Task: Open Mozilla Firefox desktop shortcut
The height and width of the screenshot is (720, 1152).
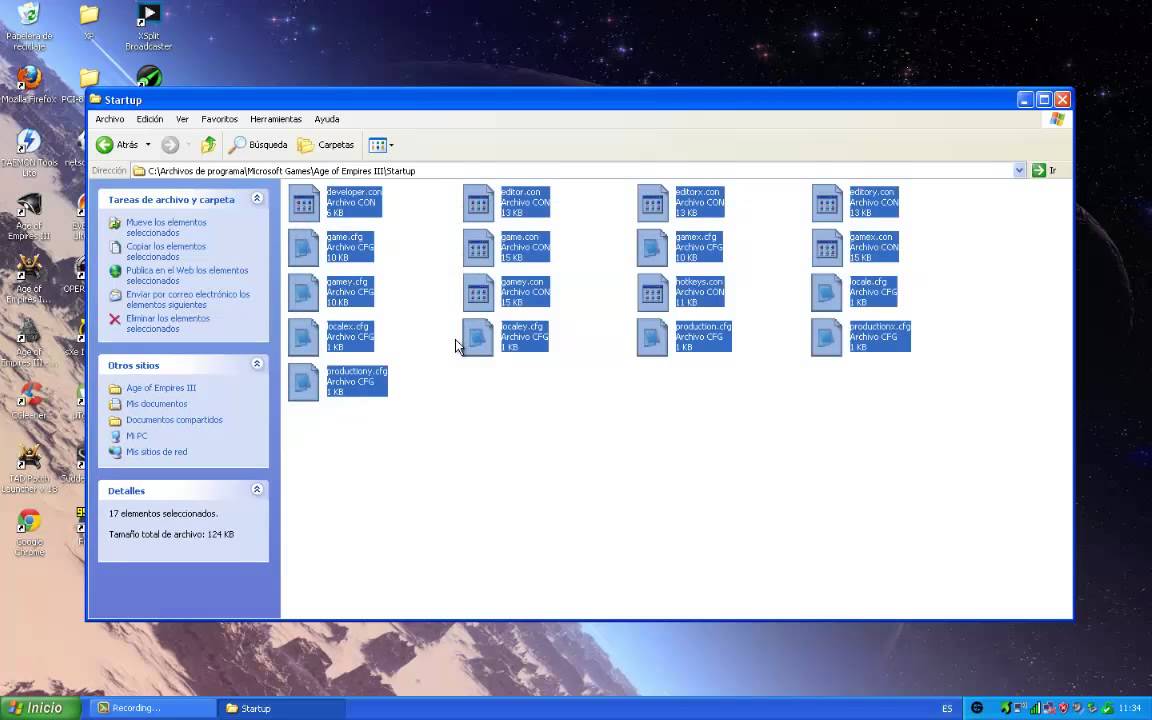Action: (x=29, y=84)
